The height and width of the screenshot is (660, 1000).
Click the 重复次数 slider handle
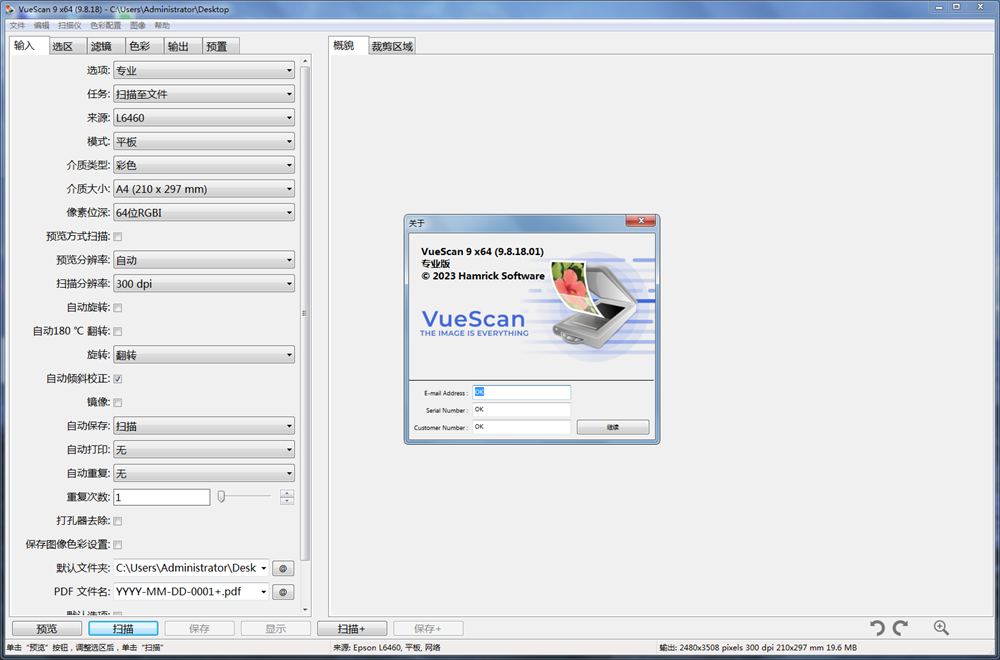[221, 496]
